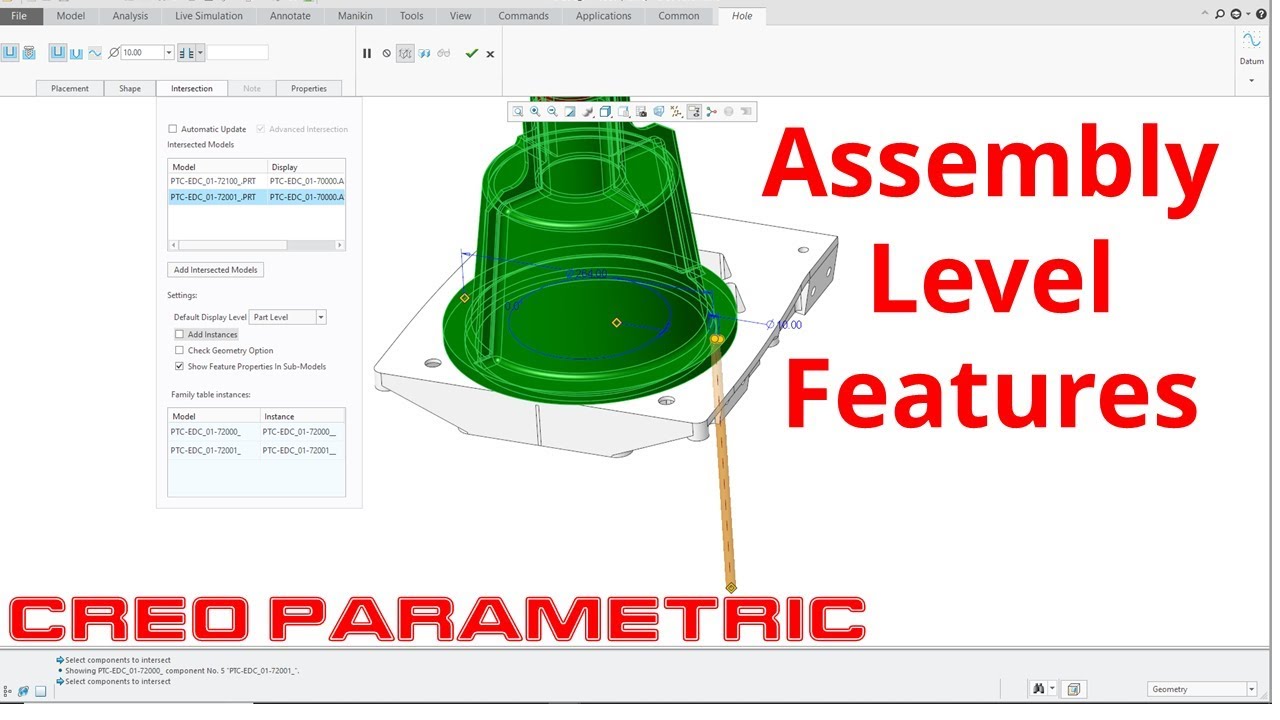This screenshot has height=720, width=1280.
Task: Enable the Automatic Update checkbox
Action: [172, 129]
